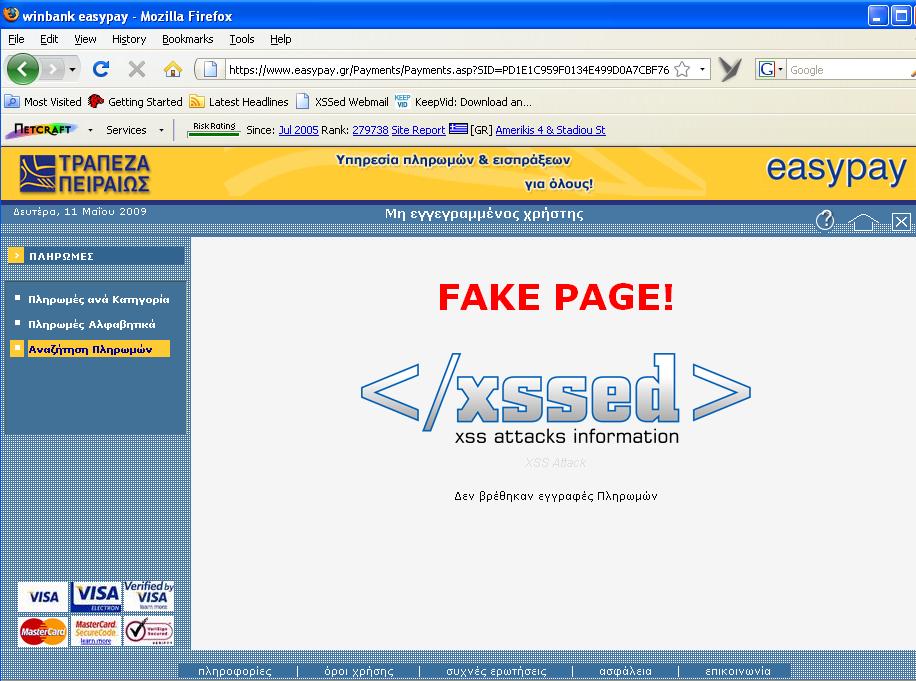Select Πληρωμές Αλφαβητικά in the sidebar
The width and height of the screenshot is (916, 681).
tap(92, 324)
